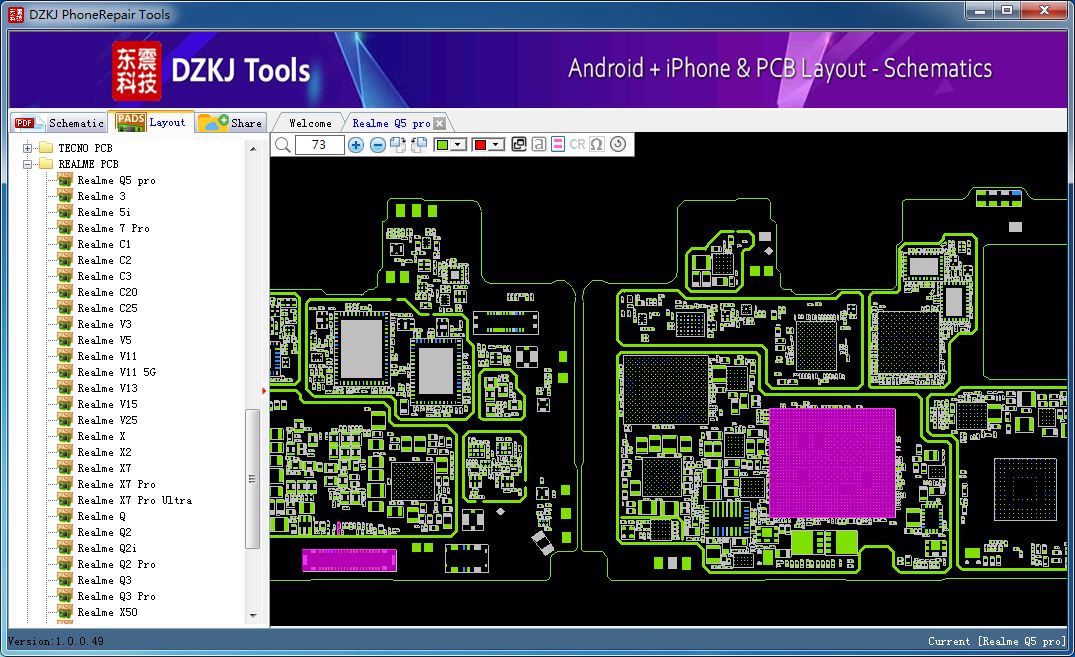The image size is (1075, 657).
Task: Switch to the Welcome document tab
Action: pyautogui.click(x=310, y=123)
